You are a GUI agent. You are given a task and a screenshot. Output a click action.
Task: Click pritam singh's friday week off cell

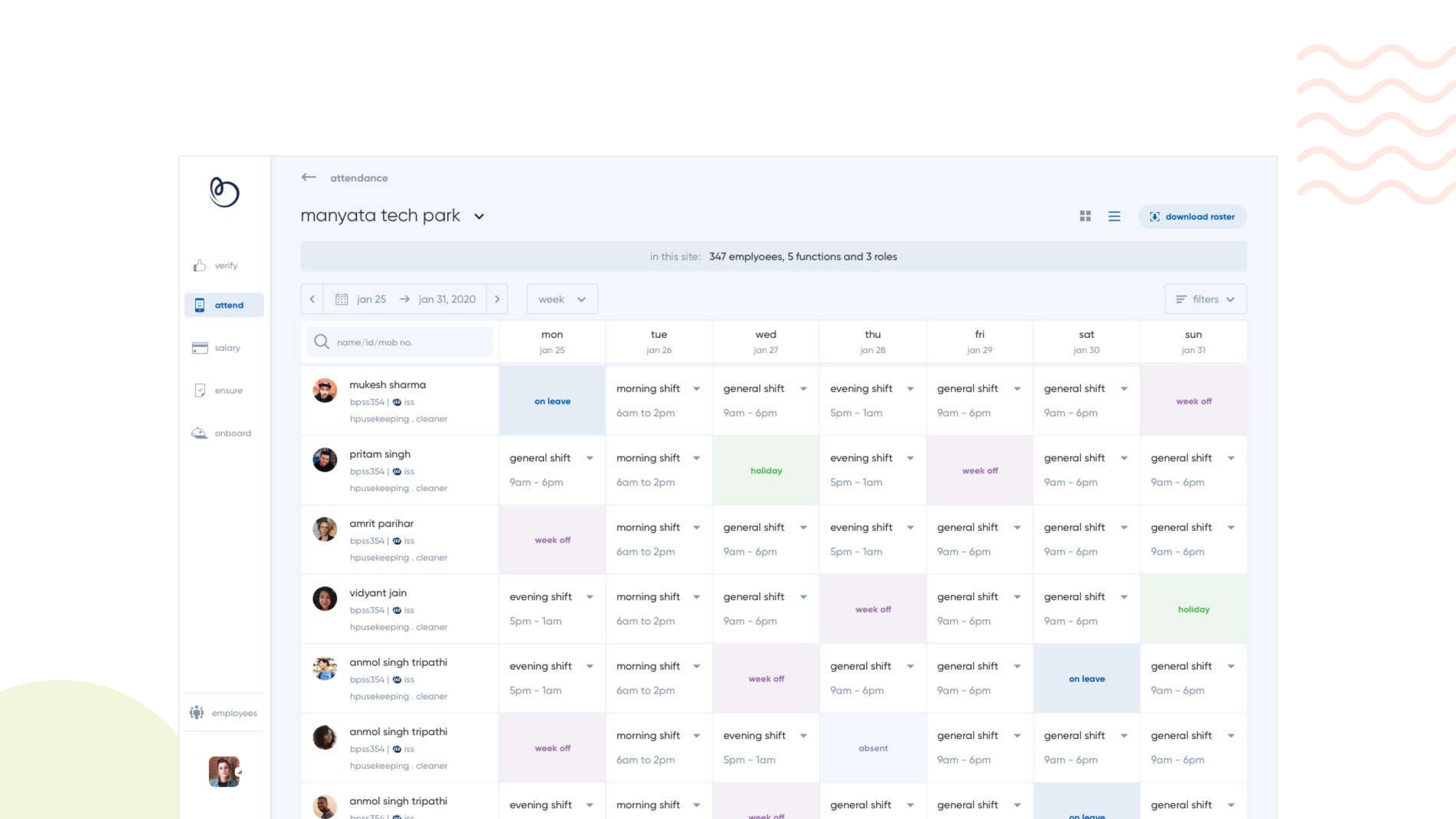(x=980, y=470)
